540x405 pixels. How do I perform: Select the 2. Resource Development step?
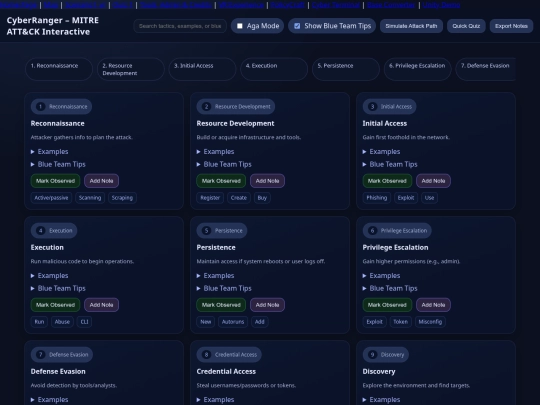click(x=131, y=69)
